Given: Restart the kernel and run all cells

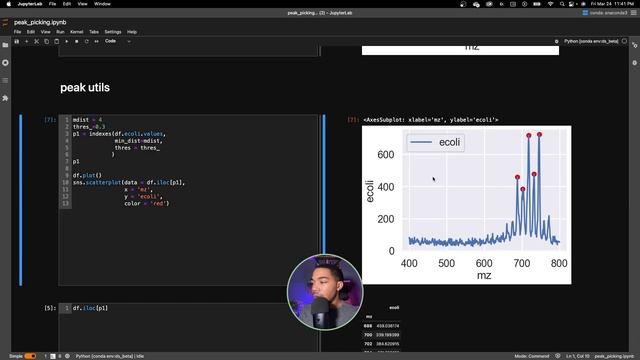Looking at the screenshot, I should pyautogui.click(x=96, y=41).
